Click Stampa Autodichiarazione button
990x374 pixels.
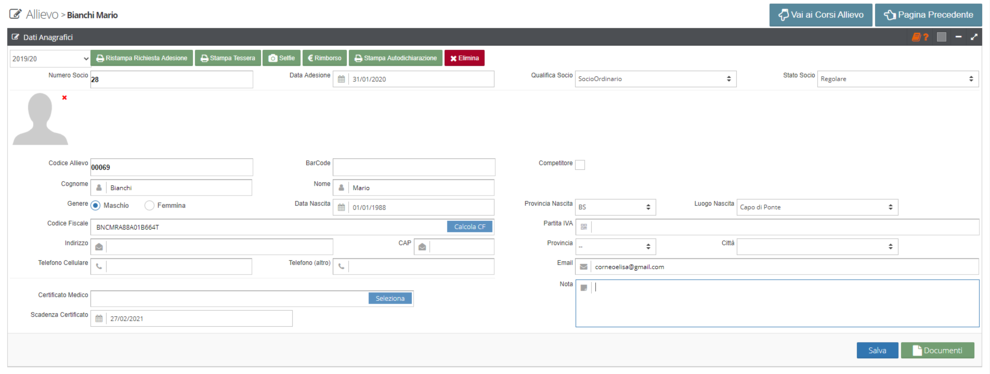395,58
